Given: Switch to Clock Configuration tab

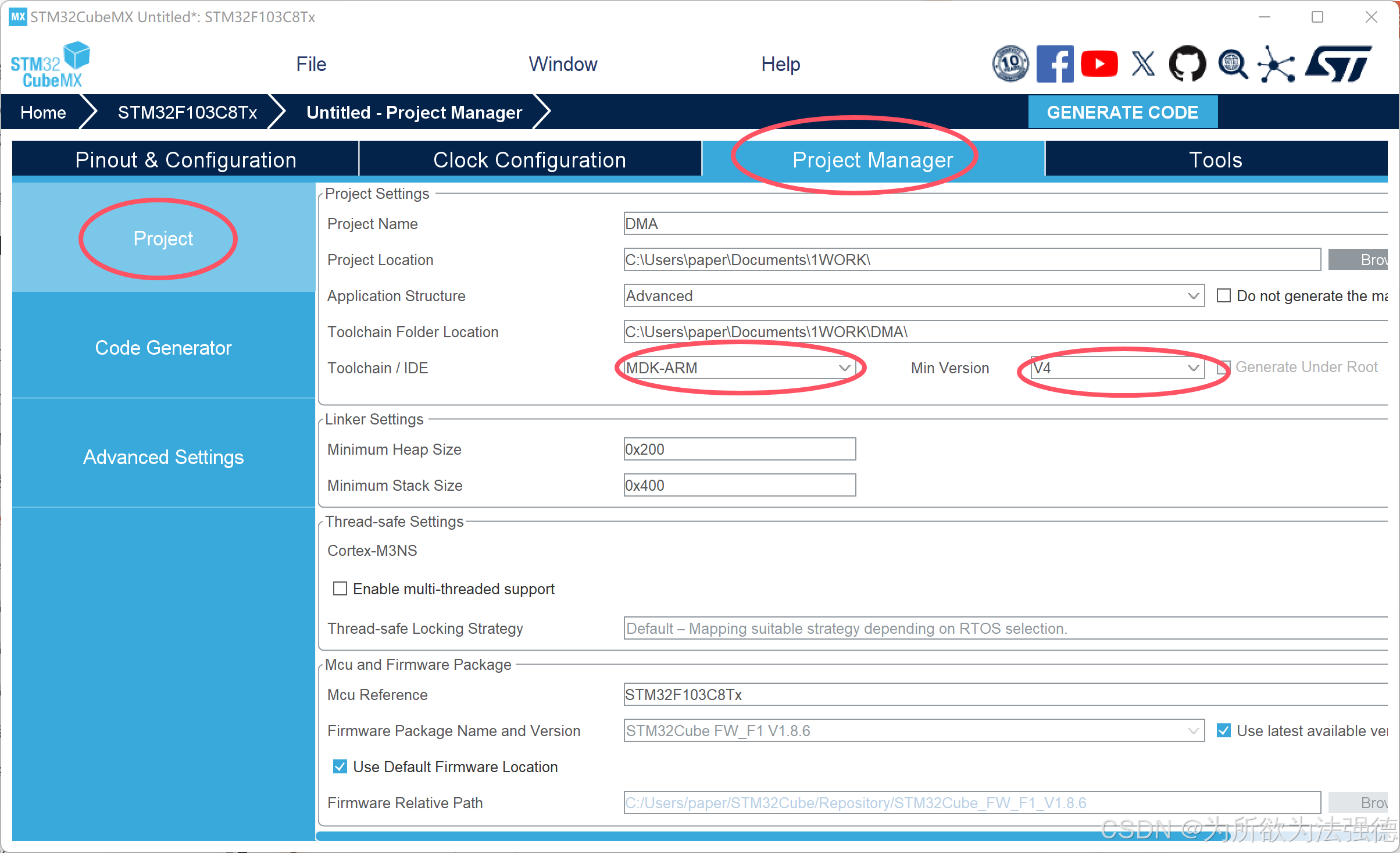Looking at the screenshot, I should [x=530, y=160].
